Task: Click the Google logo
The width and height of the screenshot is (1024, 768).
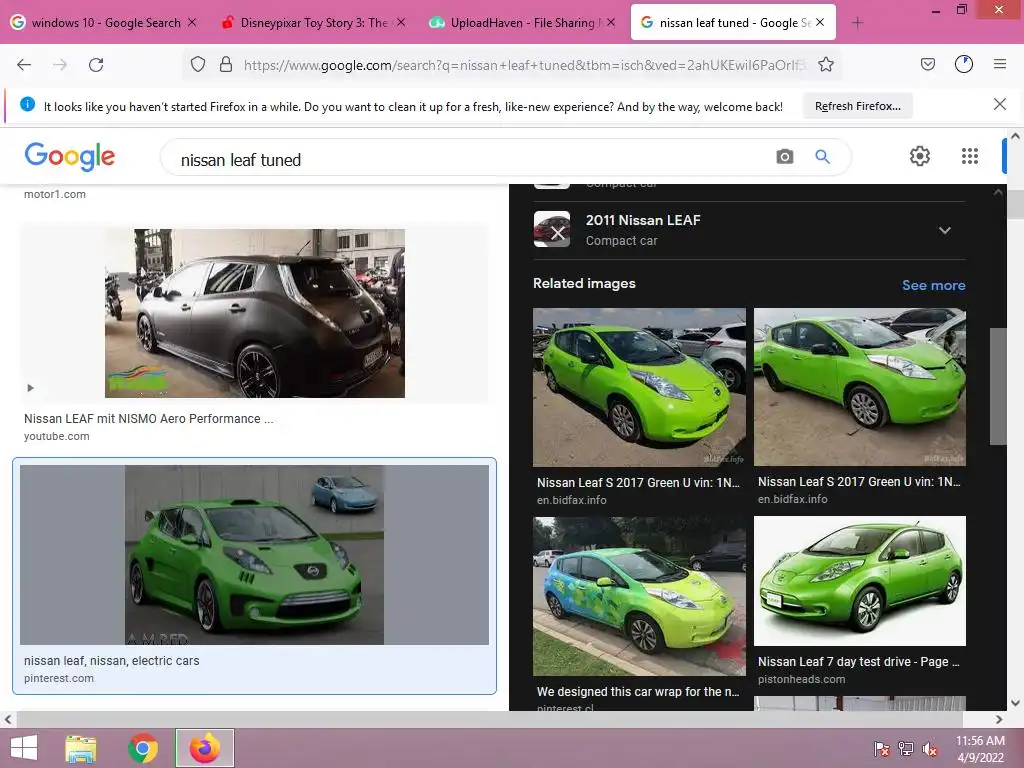Action: (70, 157)
